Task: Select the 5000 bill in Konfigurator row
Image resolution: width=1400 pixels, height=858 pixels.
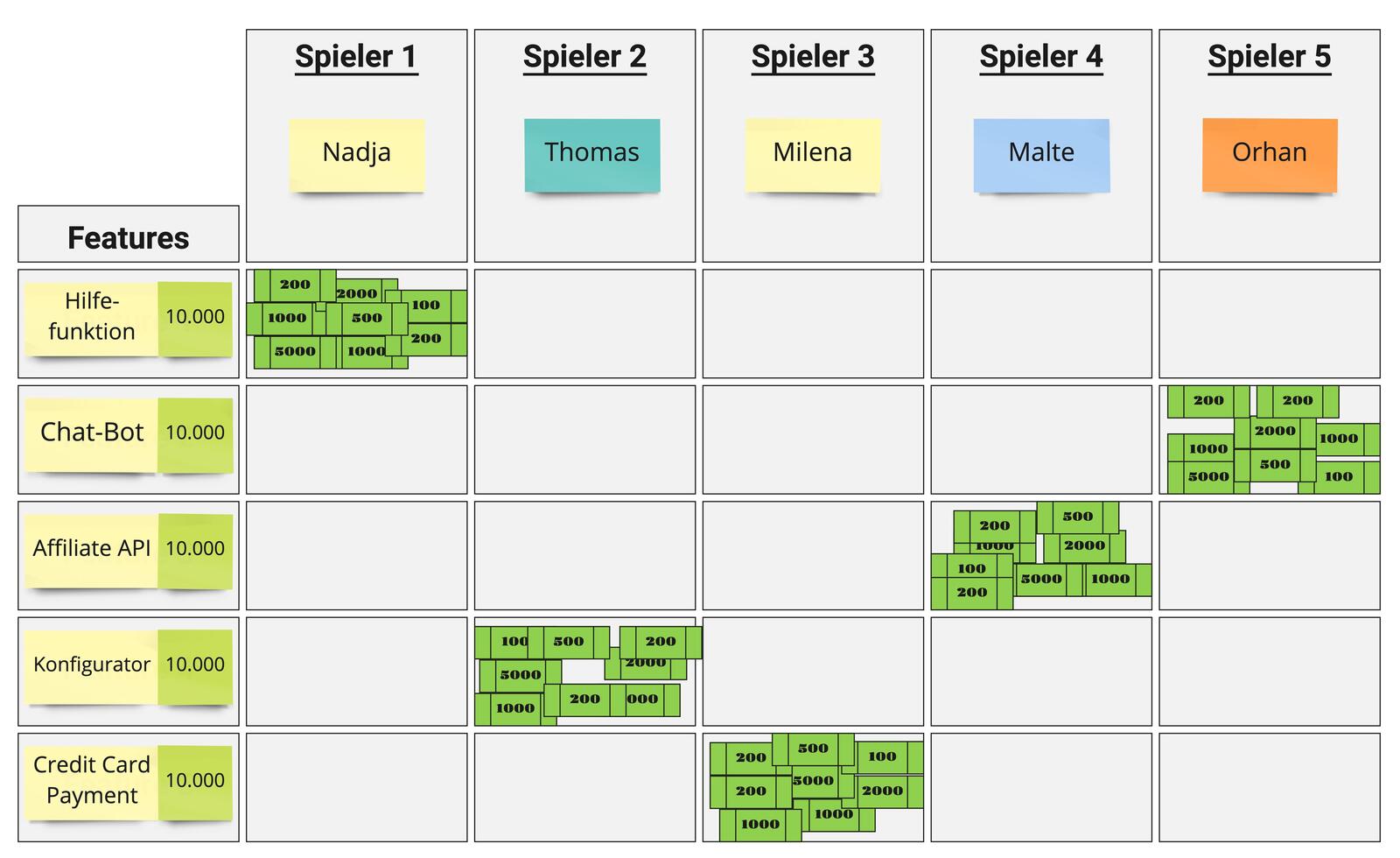Action: pos(520,675)
